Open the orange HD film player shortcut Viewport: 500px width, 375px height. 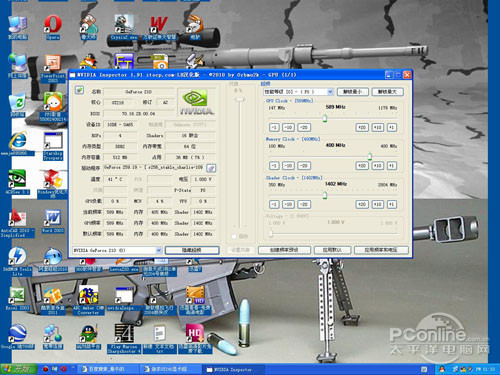pos(195,300)
